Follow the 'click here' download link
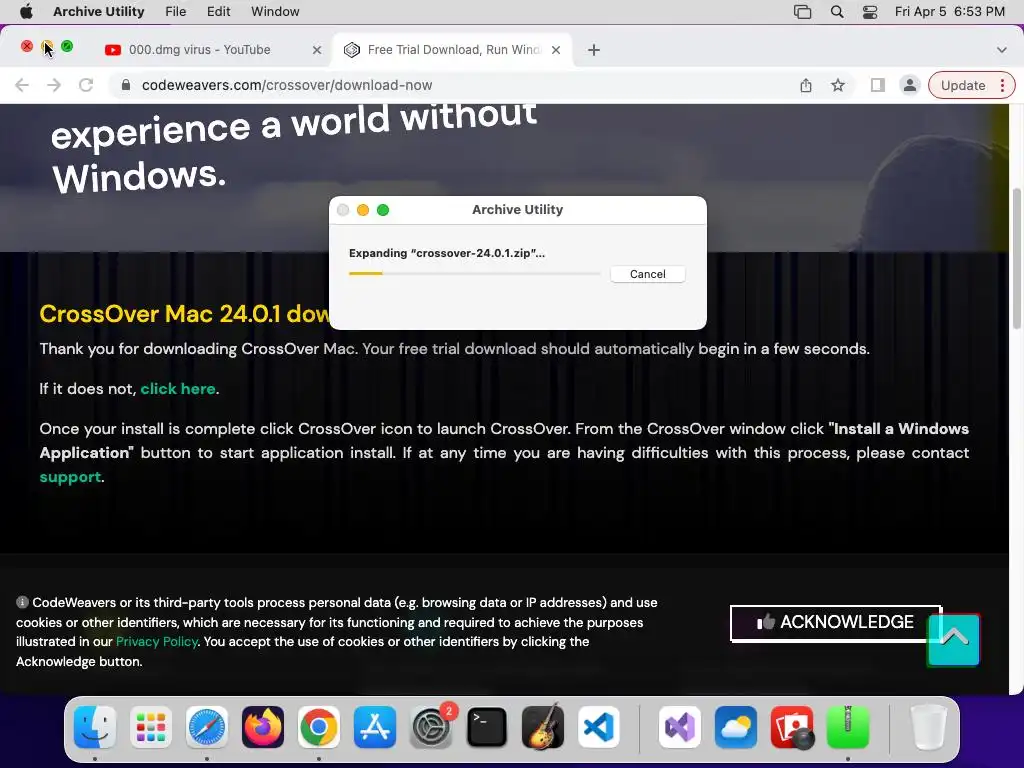The height and width of the screenshot is (768, 1024). [178, 389]
